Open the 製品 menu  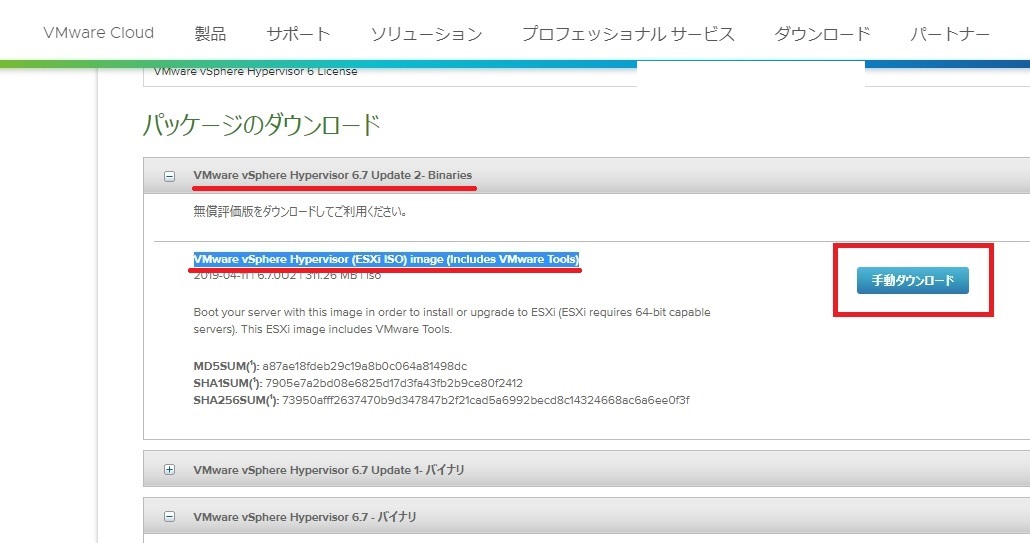[210, 33]
